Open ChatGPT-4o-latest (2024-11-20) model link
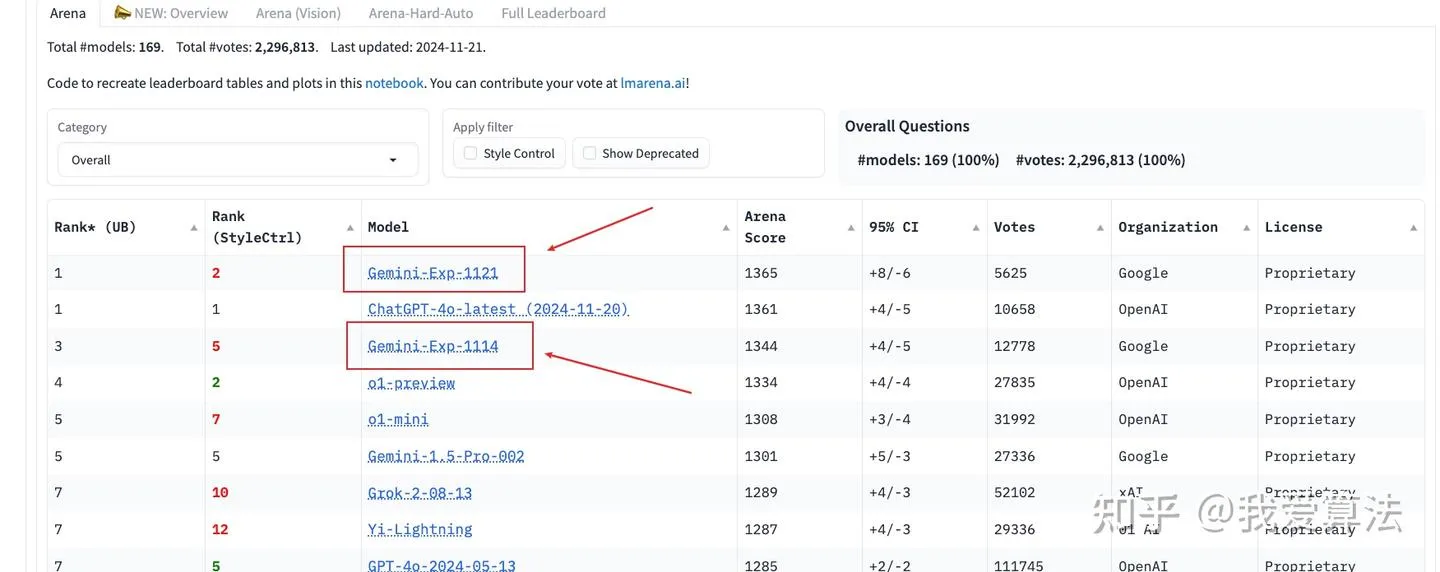This screenshot has width=1440, height=572. 498,309
